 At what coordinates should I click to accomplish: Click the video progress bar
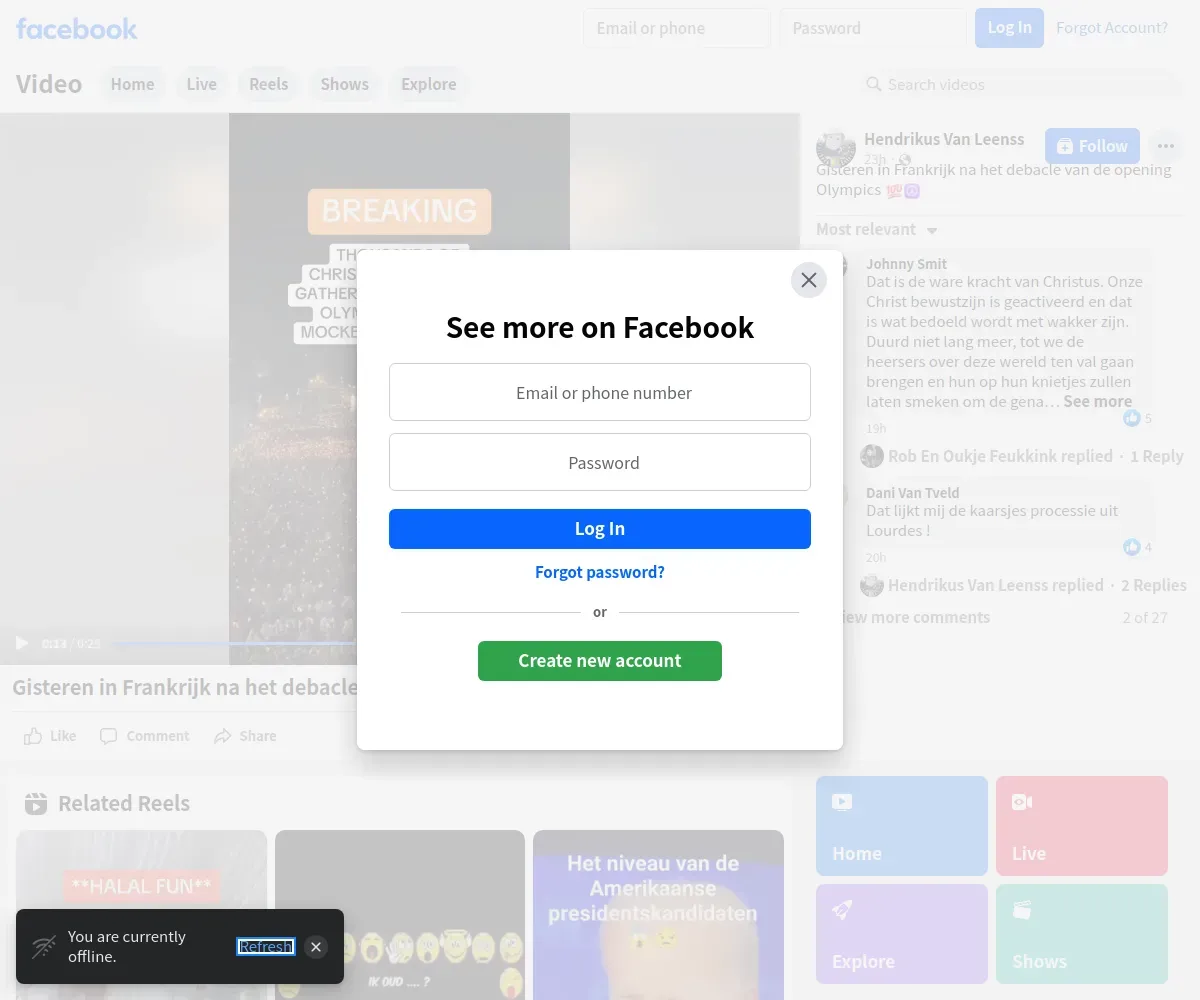click(232, 643)
